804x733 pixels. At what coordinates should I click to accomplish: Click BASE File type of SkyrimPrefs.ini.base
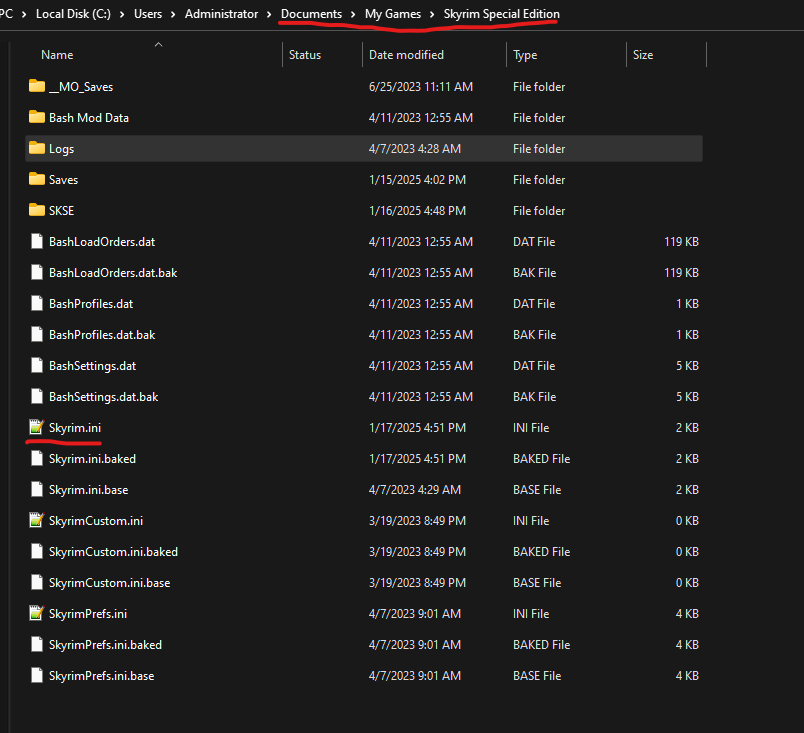click(537, 676)
